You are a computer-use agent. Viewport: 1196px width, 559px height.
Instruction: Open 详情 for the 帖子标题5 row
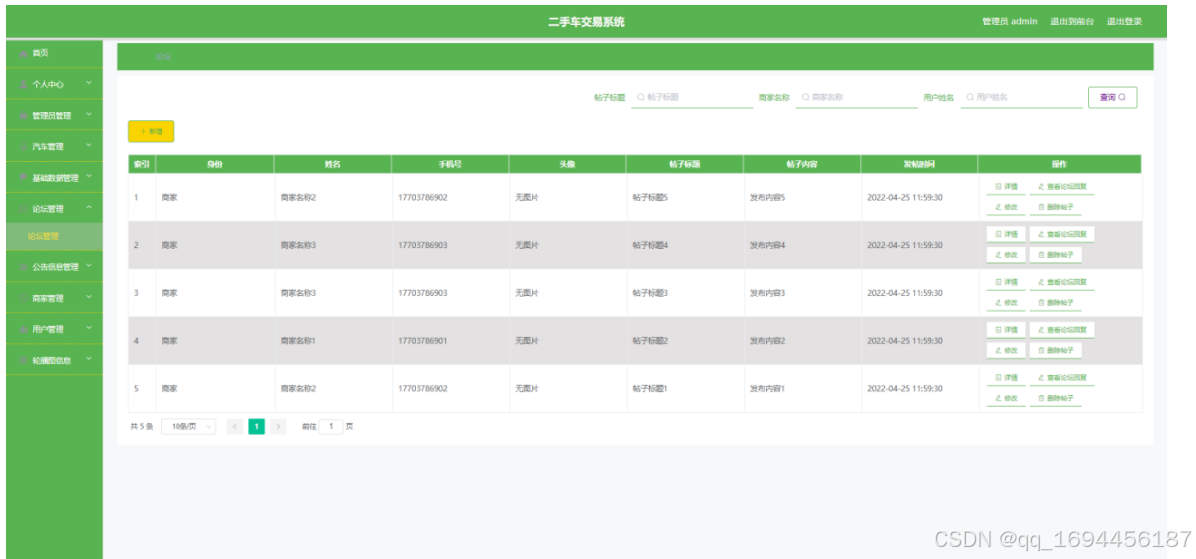[1006, 187]
